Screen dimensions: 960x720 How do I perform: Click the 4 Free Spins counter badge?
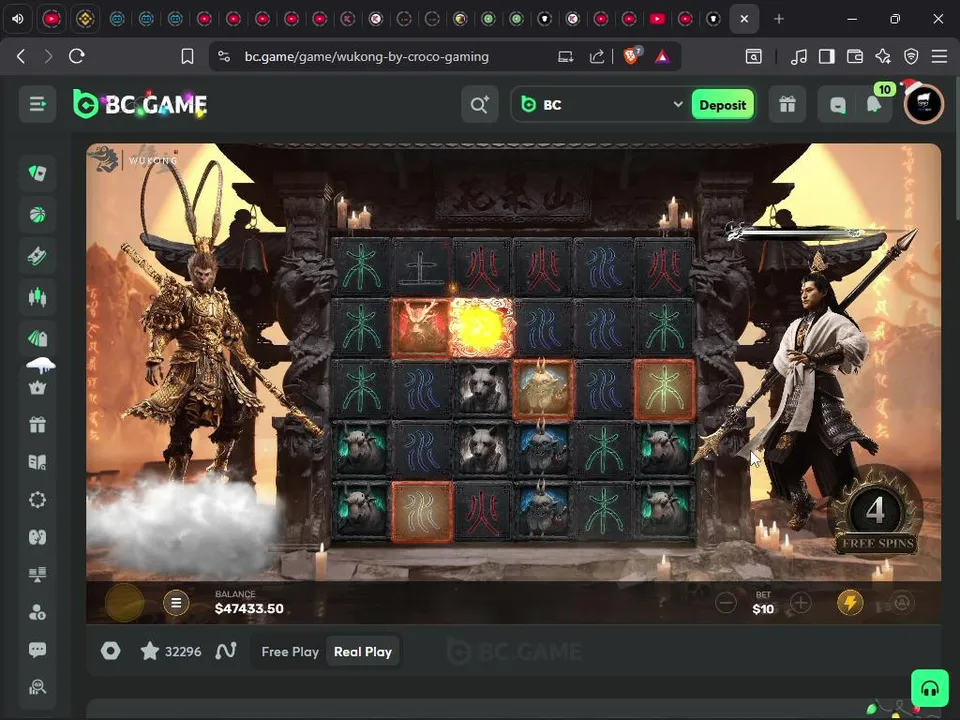pyautogui.click(x=876, y=512)
